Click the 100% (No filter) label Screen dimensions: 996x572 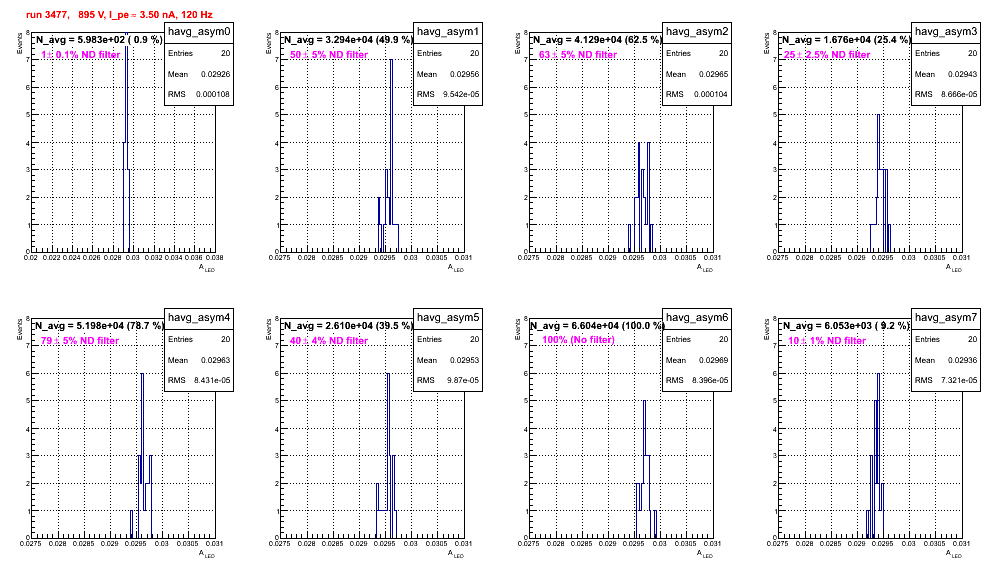579,340
